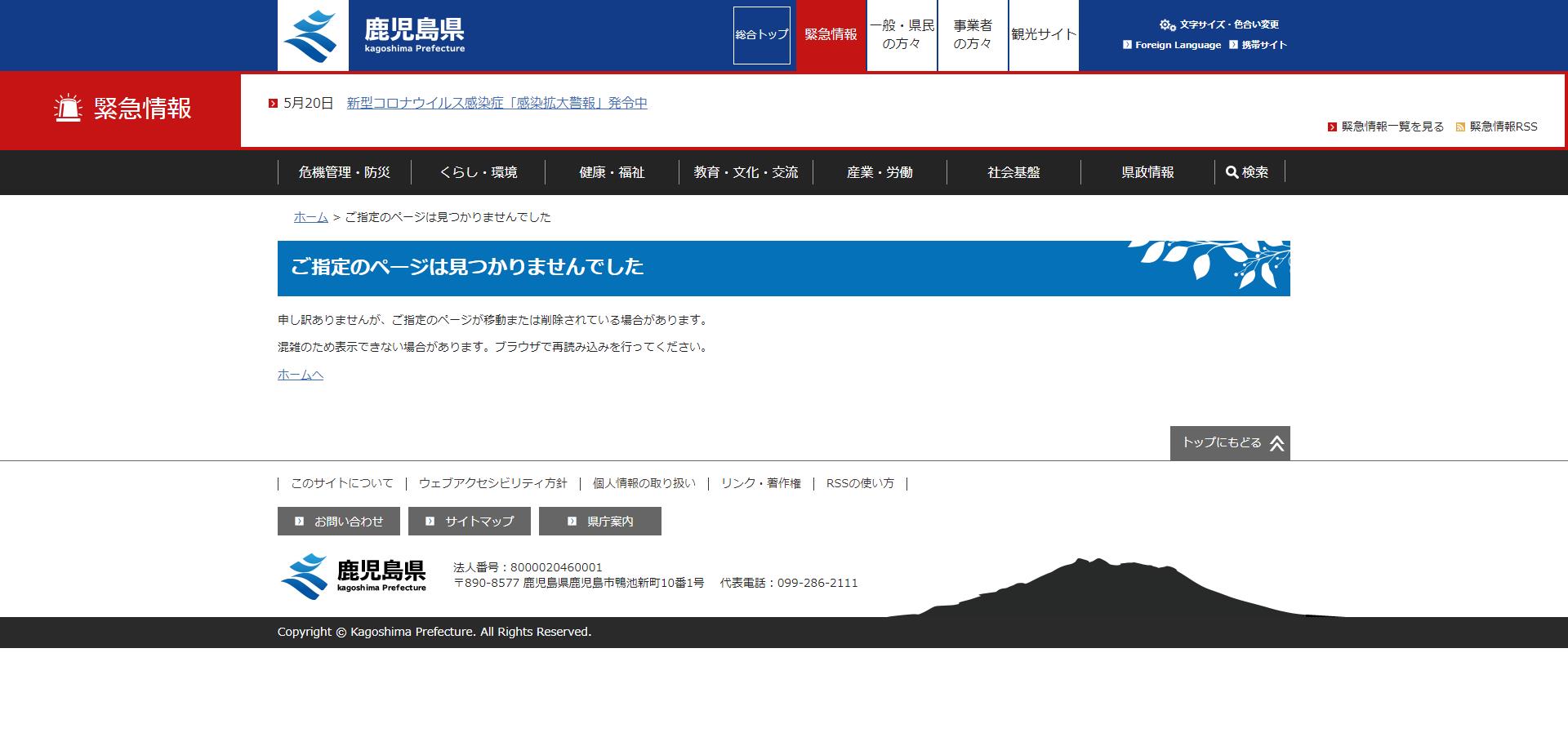Switch to the 観光サイト tab

(x=1044, y=35)
